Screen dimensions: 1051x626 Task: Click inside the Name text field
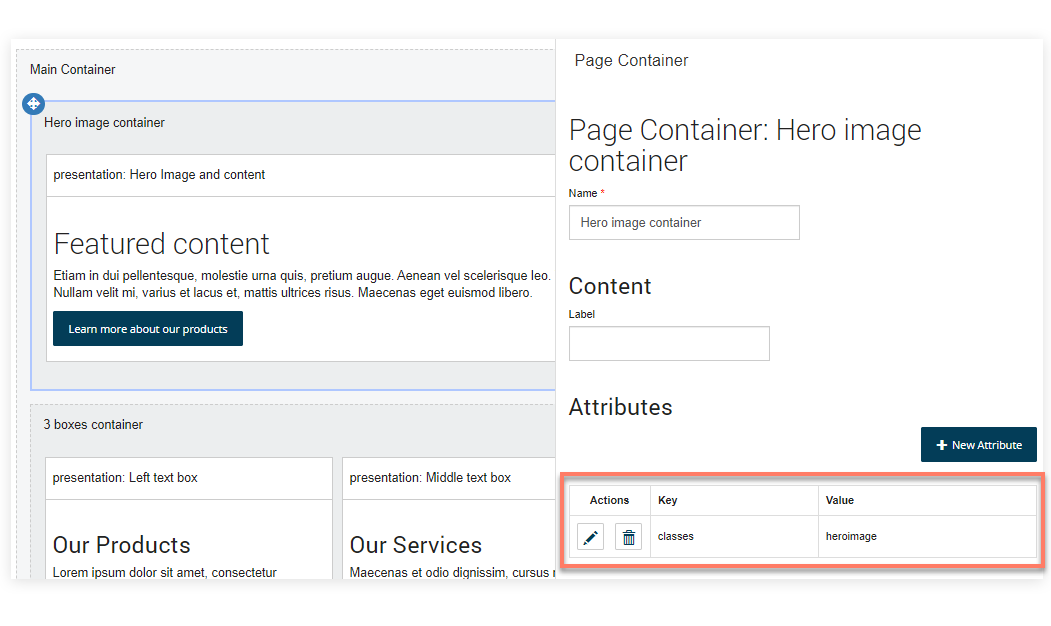(x=684, y=222)
